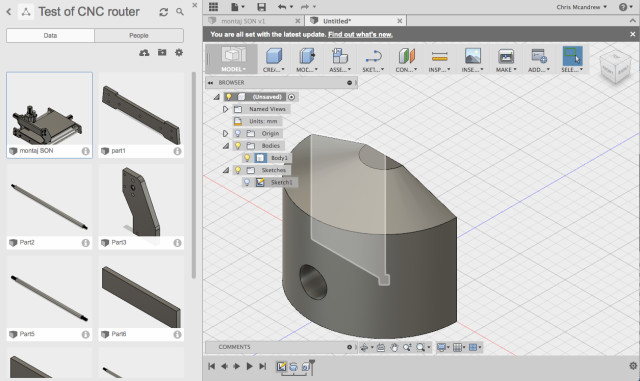The image size is (640, 381).
Task: Click Find out what's new link
Action: click(360, 34)
